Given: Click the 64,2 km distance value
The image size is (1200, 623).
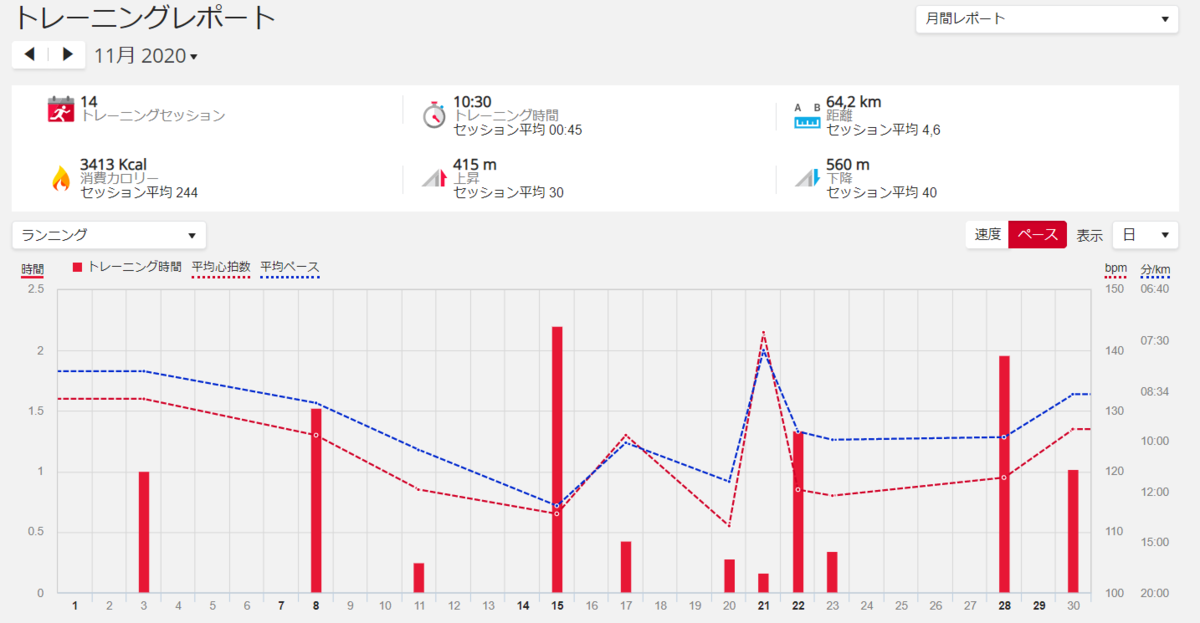Looking at the screenshot, I should click(854, 101).
